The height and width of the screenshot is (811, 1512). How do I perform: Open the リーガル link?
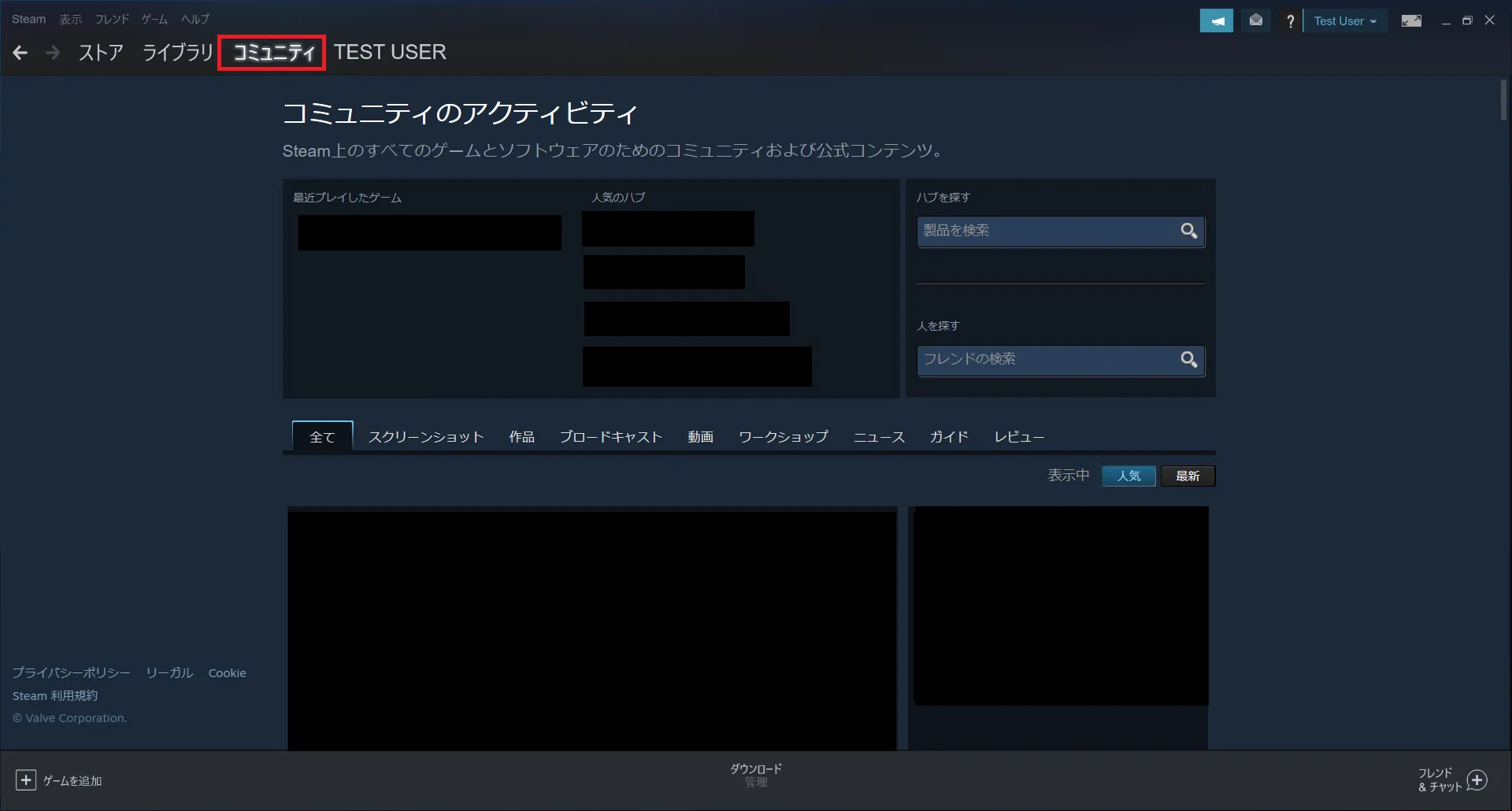pyautogui.click(x=169, y=673)
